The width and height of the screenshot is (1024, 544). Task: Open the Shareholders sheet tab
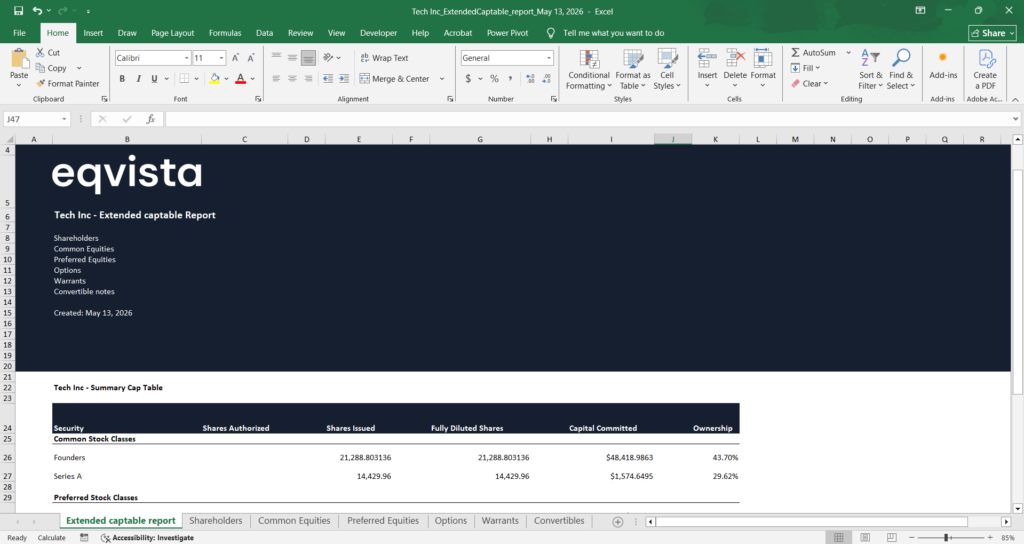tap(216, 520)
